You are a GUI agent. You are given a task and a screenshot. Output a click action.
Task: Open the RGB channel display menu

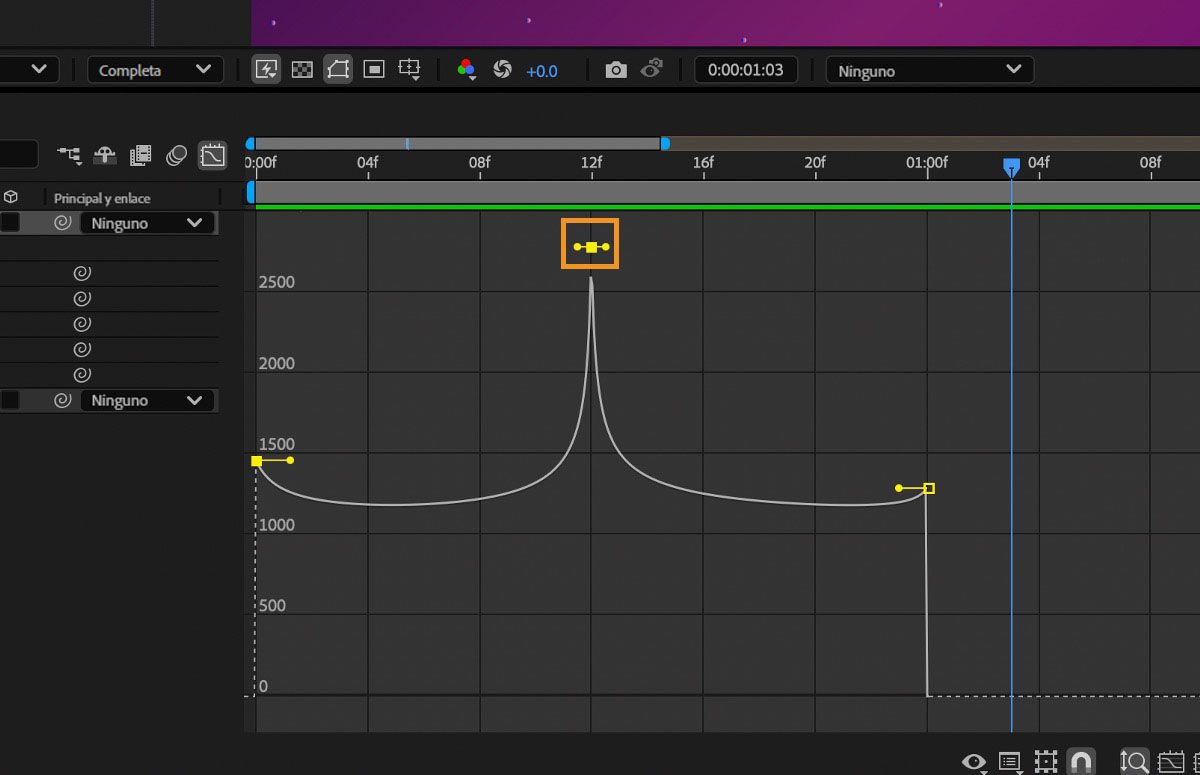coord(466,70)
